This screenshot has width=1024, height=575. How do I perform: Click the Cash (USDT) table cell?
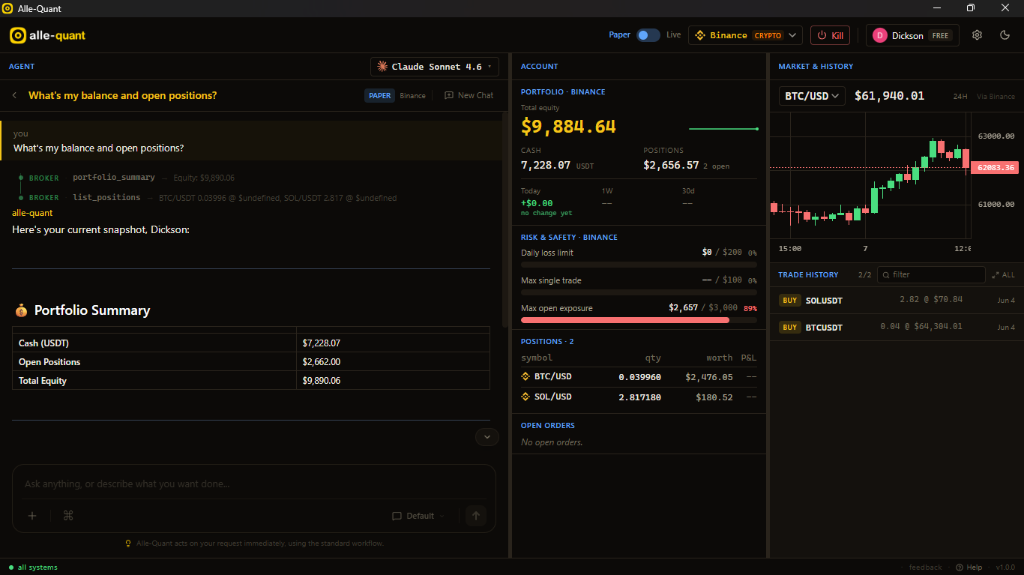(154, 343)
